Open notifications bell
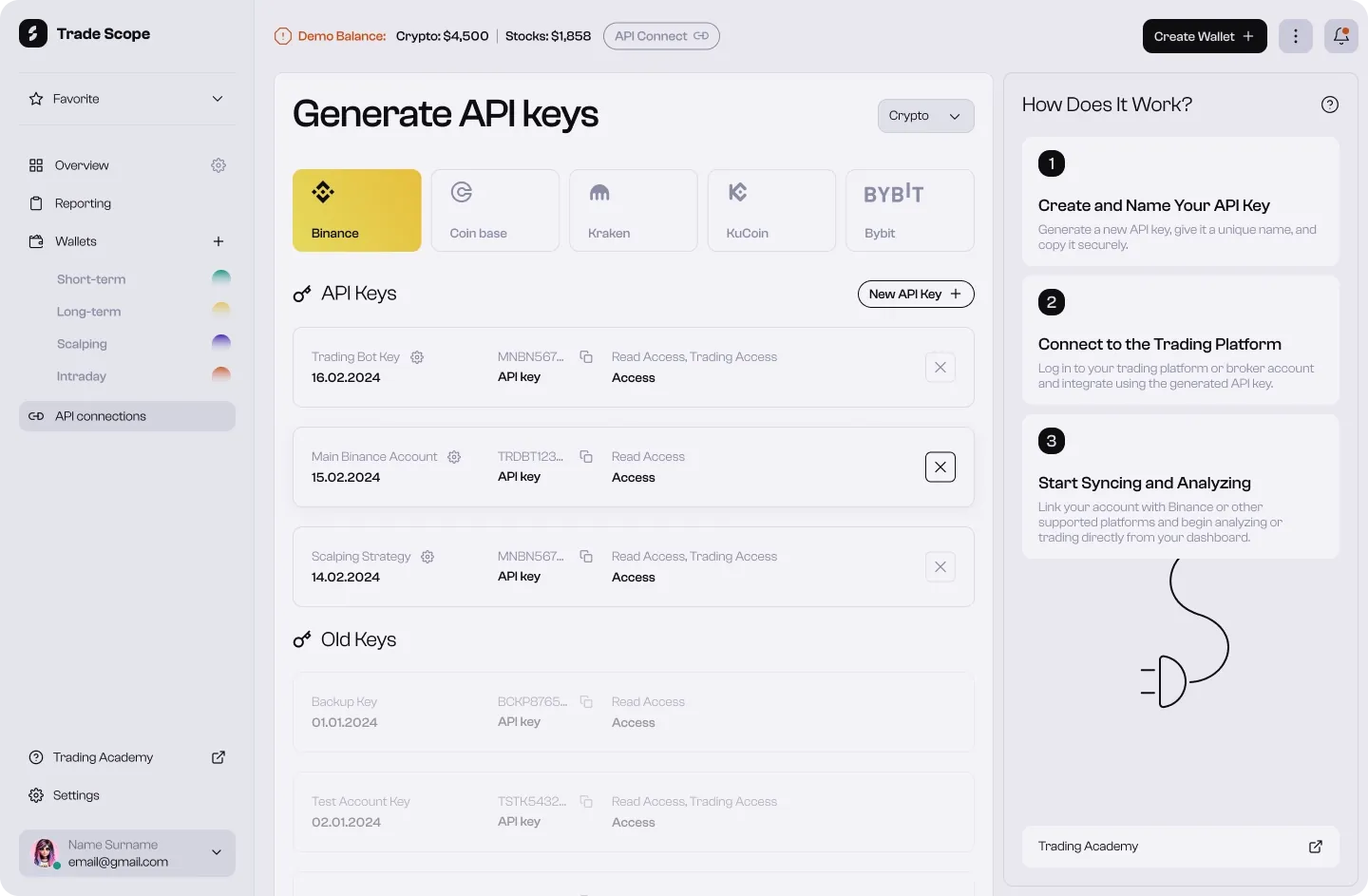The height and width of the screenshot is (896, 1368). 1341,36
